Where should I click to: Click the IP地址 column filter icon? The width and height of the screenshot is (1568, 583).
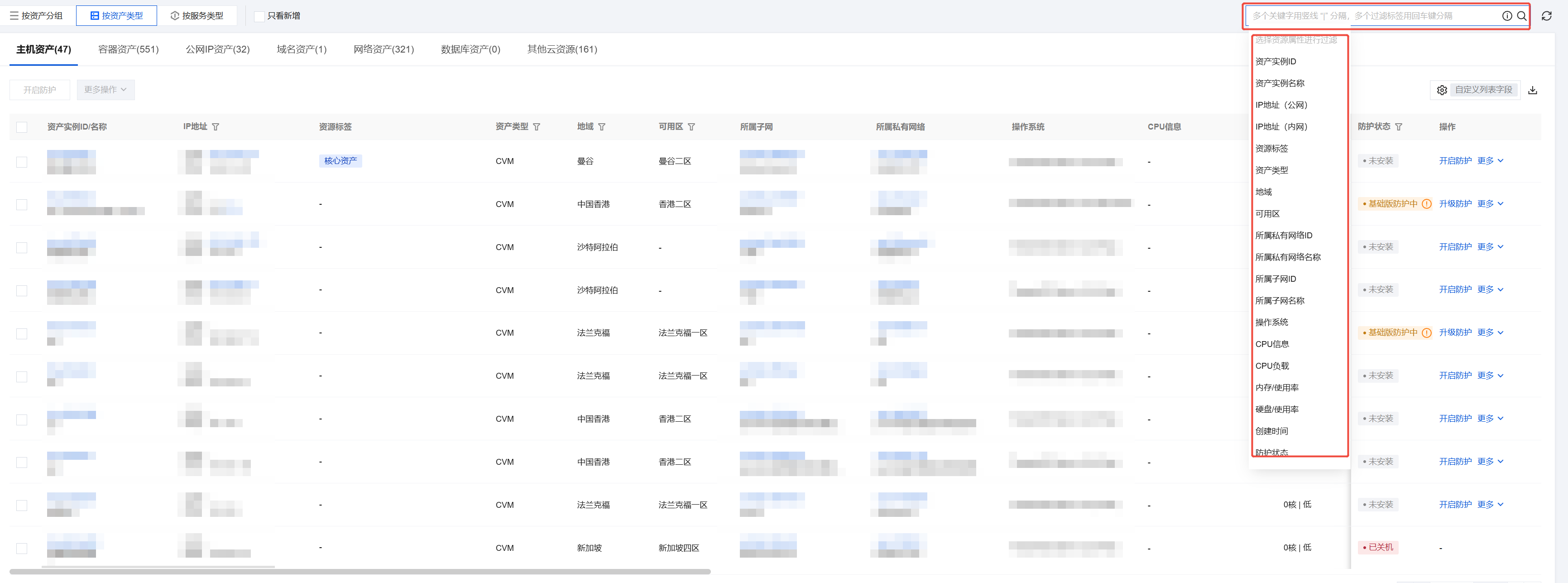click(x=216, y=127)
